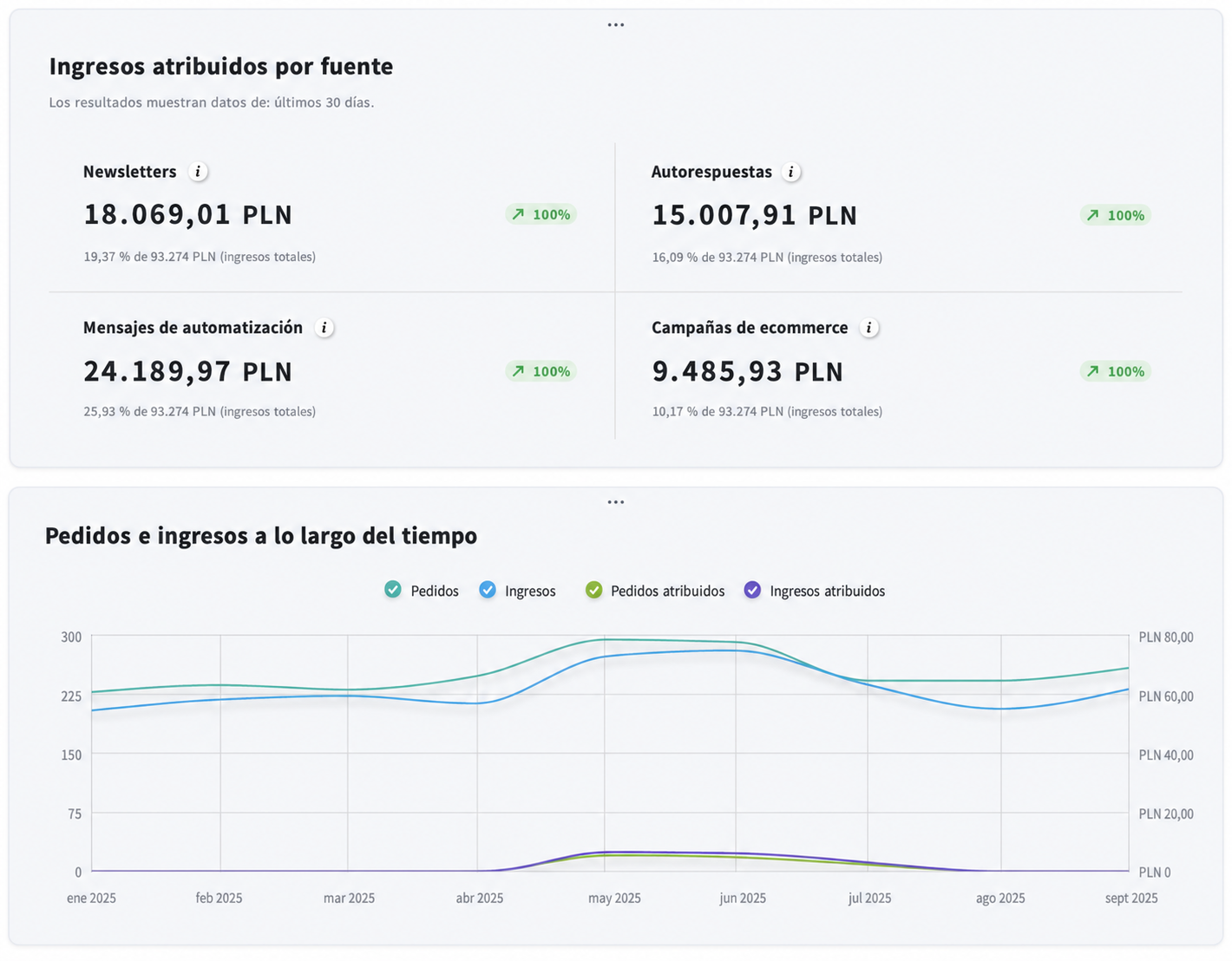Toggle the Pedidos series checkbox

393,590
